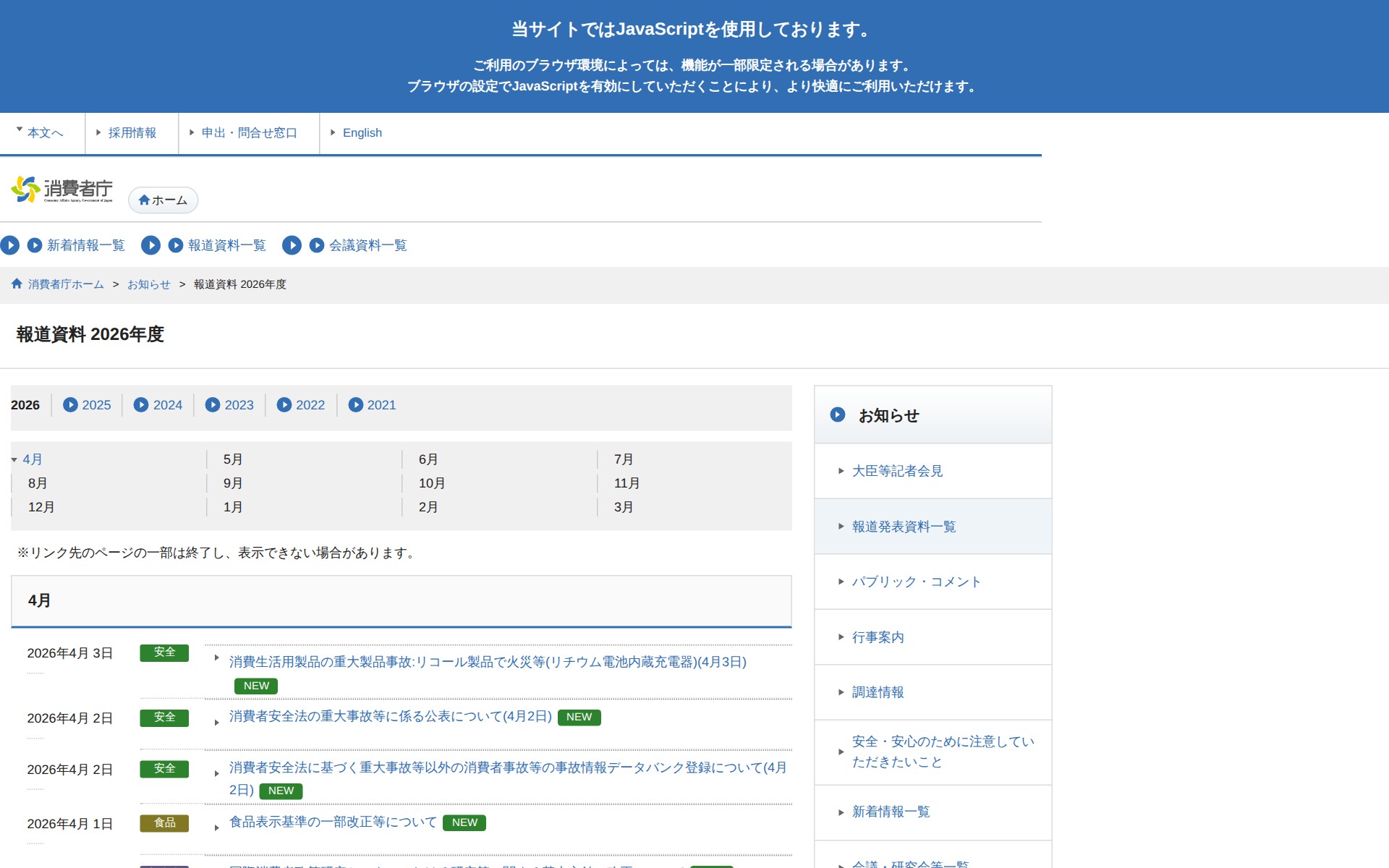Open 採用情報 top menu item
The width and height of the screenshot is (1389, 868).
pyautogui.click(x=132, y=133)
